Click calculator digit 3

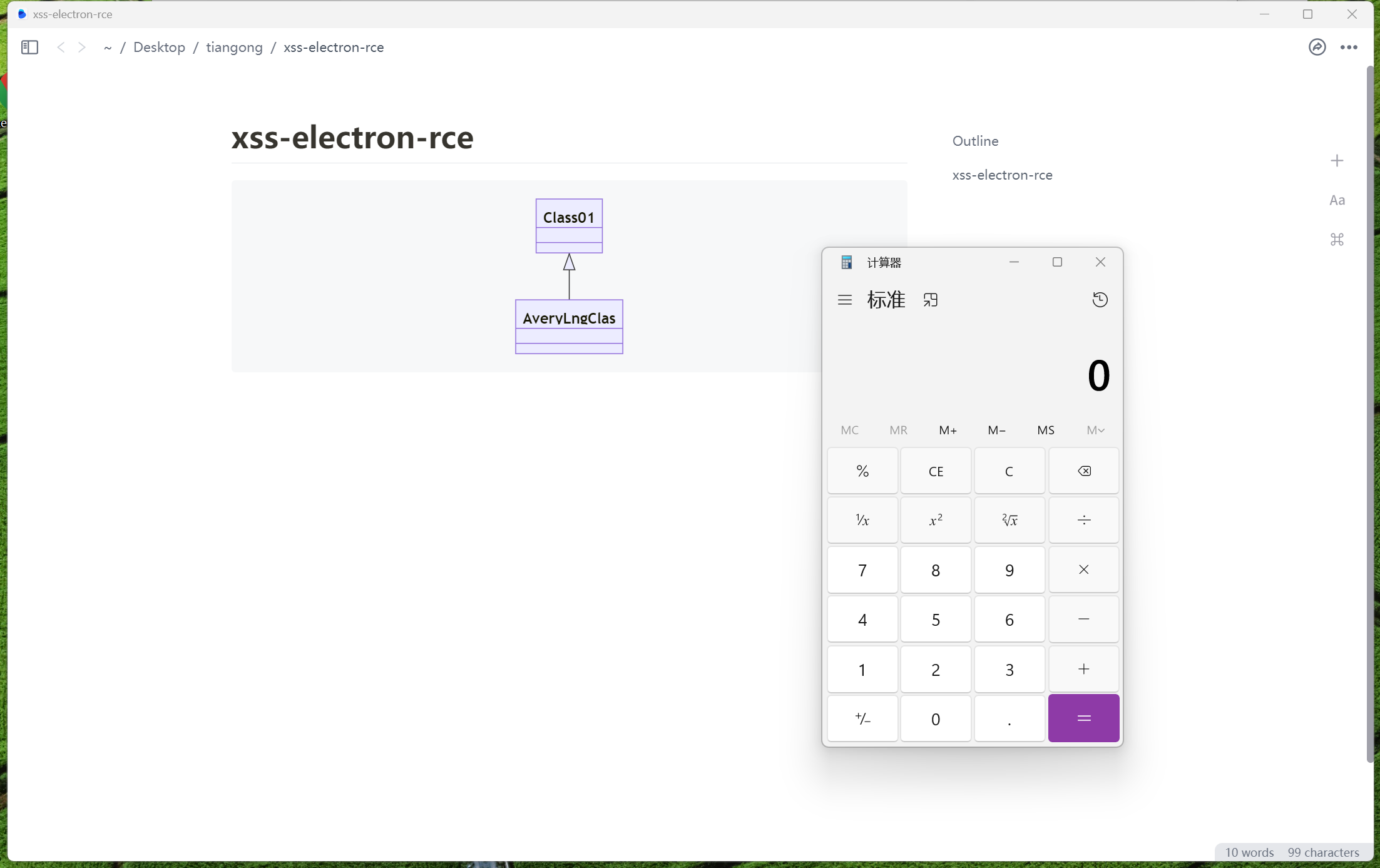coord(1009,669)
